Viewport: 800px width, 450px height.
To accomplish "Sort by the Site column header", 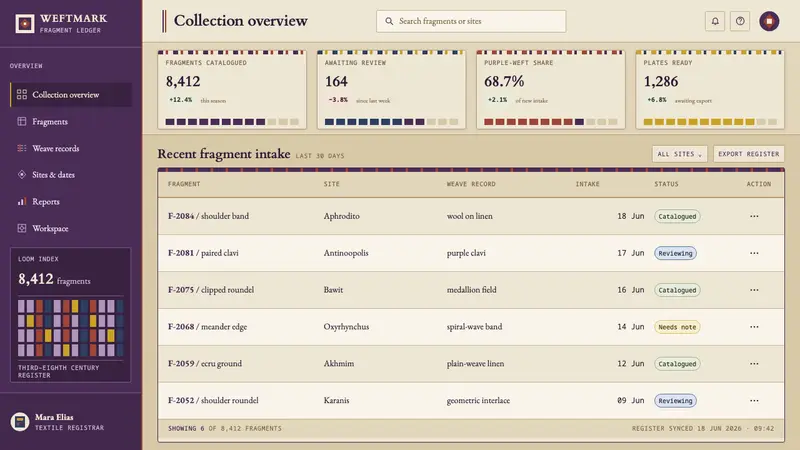I will (x=332, y=184).
